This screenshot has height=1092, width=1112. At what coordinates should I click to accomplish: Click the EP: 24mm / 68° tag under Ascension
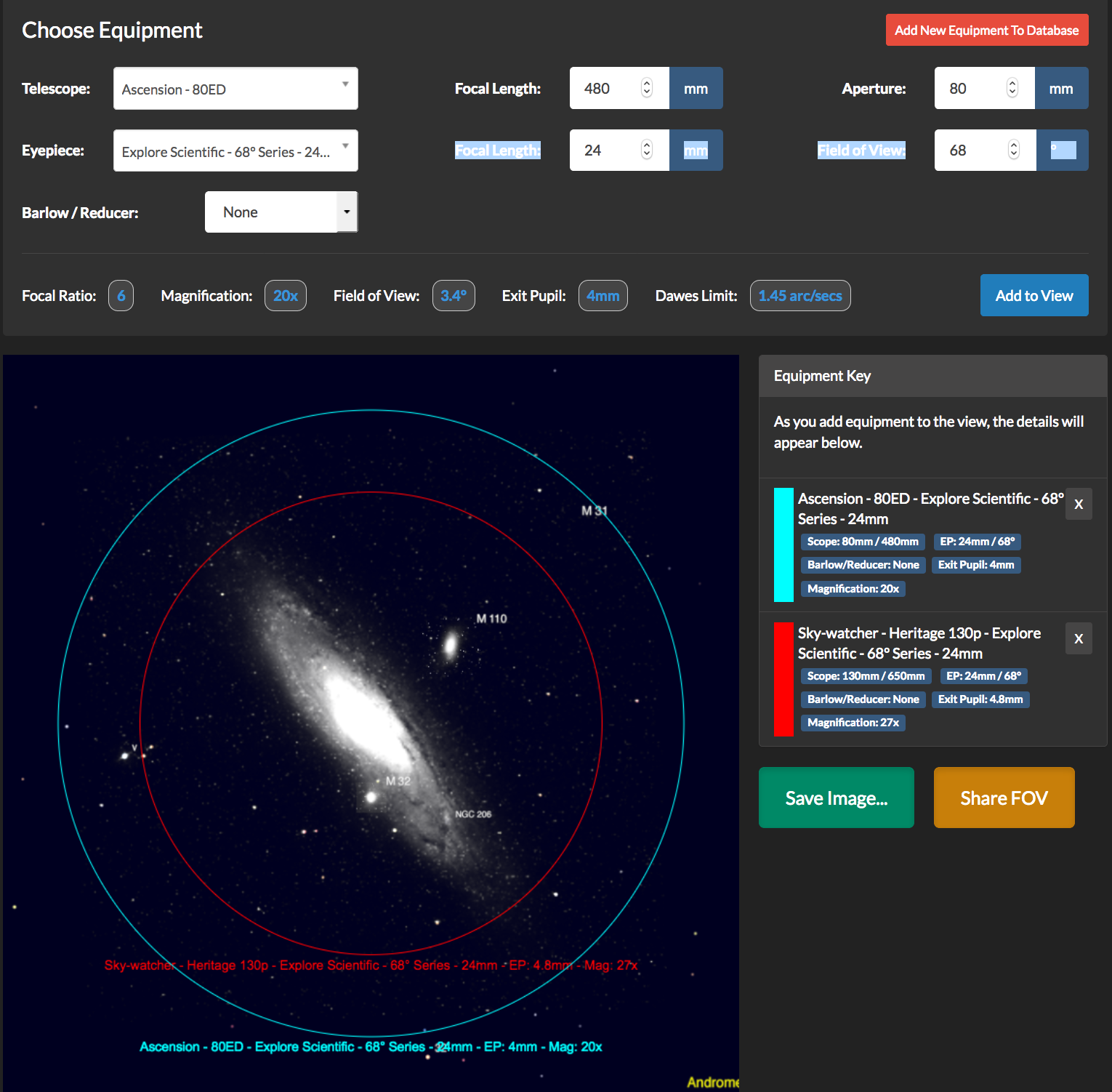click(x=978, y=542)
